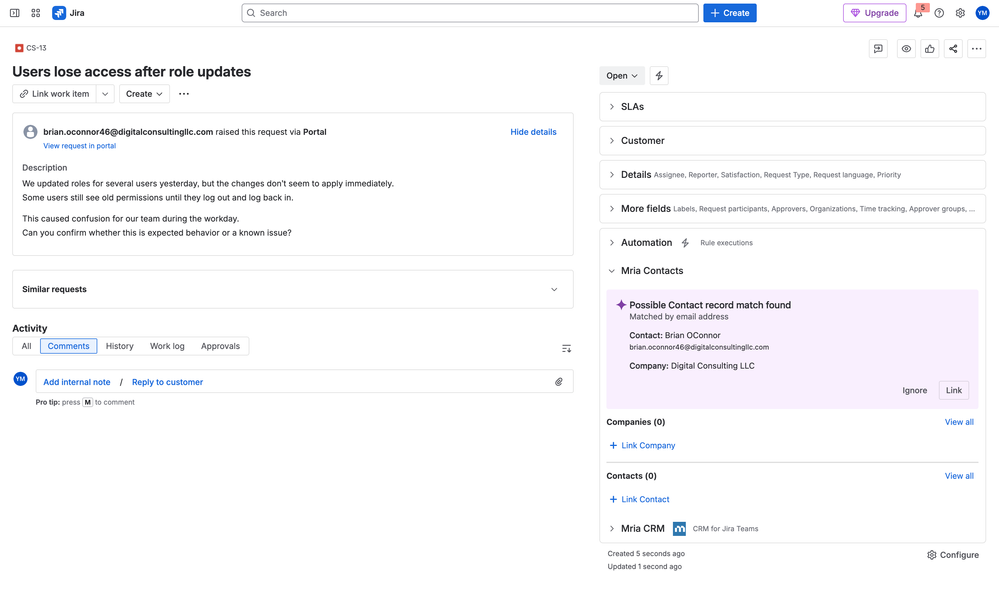999x596 pixels.
Task: Click the share icon
Action: [x=953, y=49]
